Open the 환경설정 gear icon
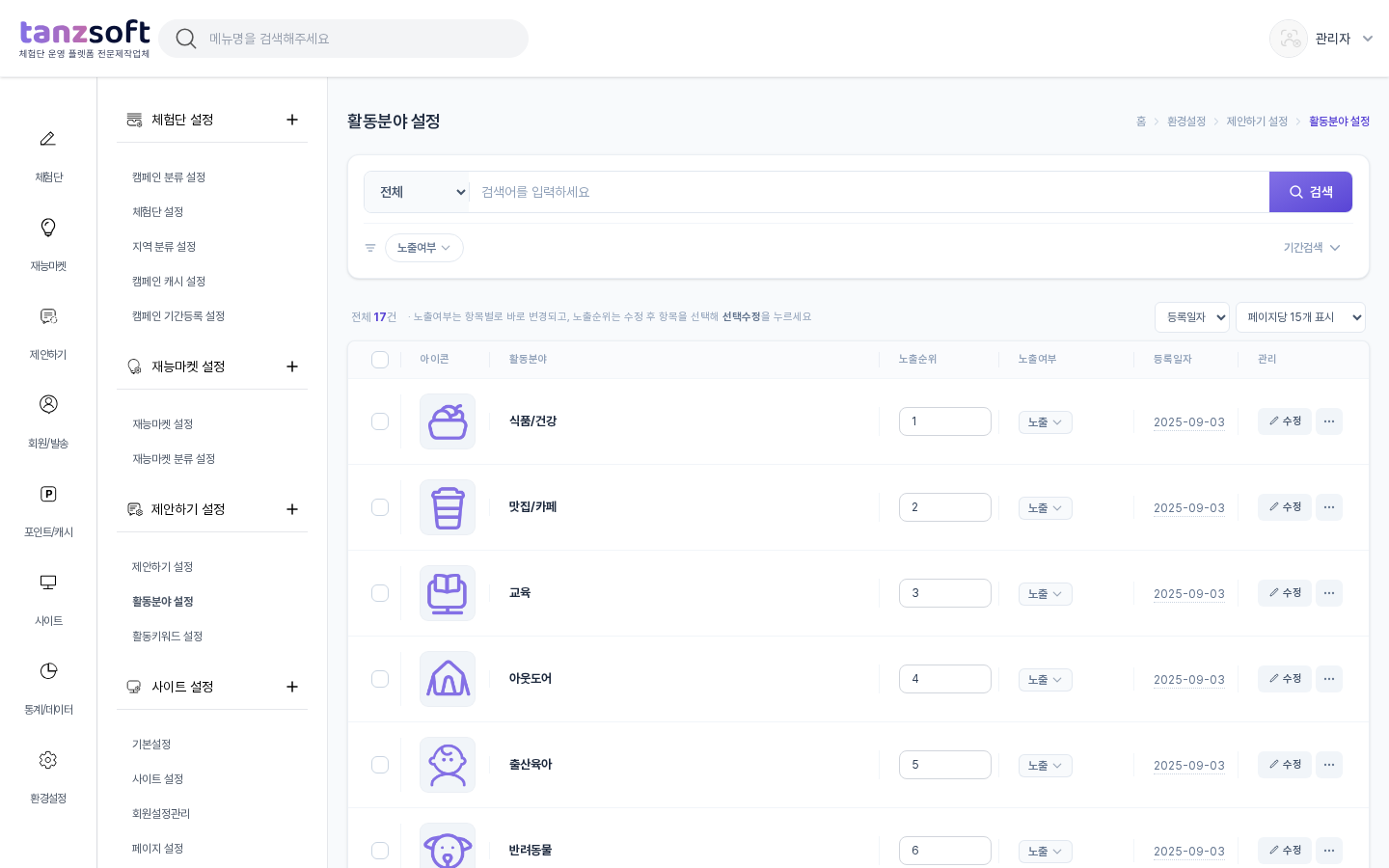The width and height of the screenshot is (1389, 868). tap(48, 760)
